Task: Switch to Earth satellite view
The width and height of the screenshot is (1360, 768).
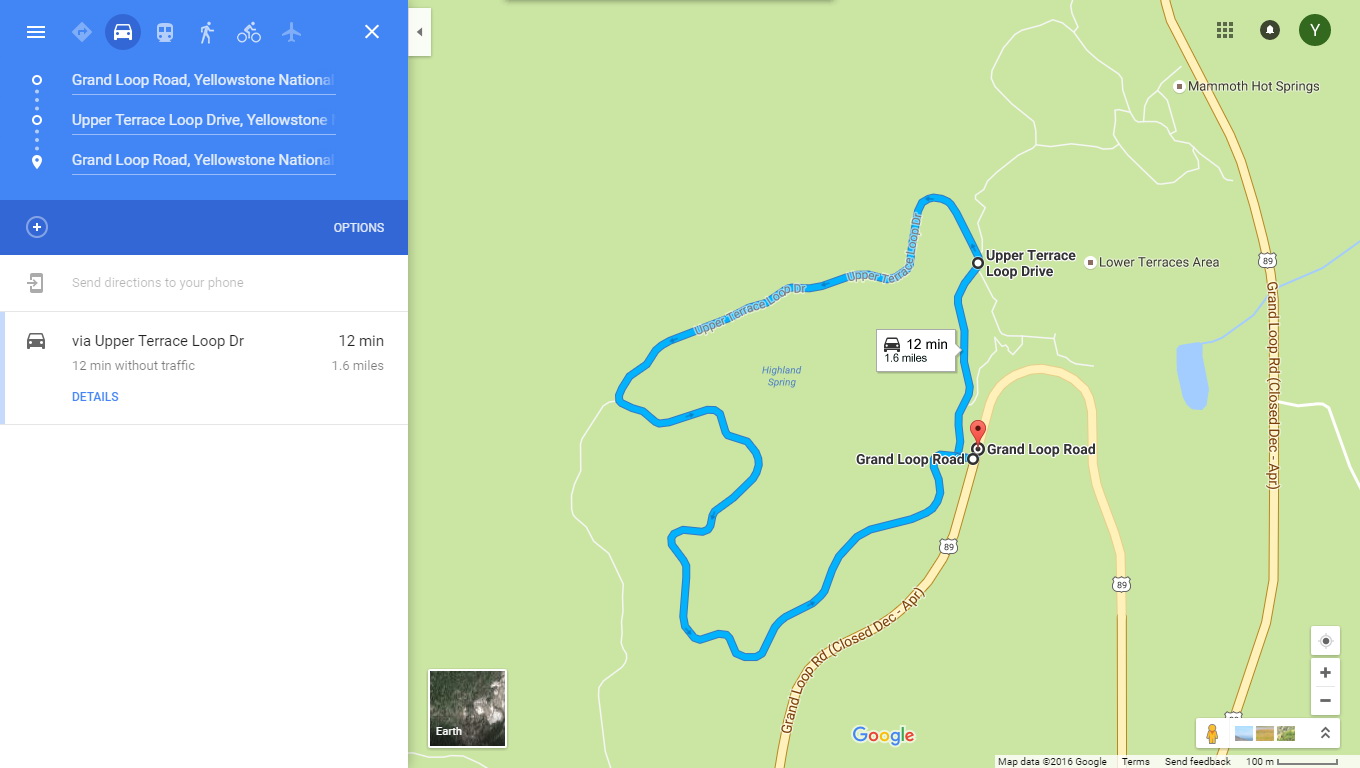Action: pos(467,709)
